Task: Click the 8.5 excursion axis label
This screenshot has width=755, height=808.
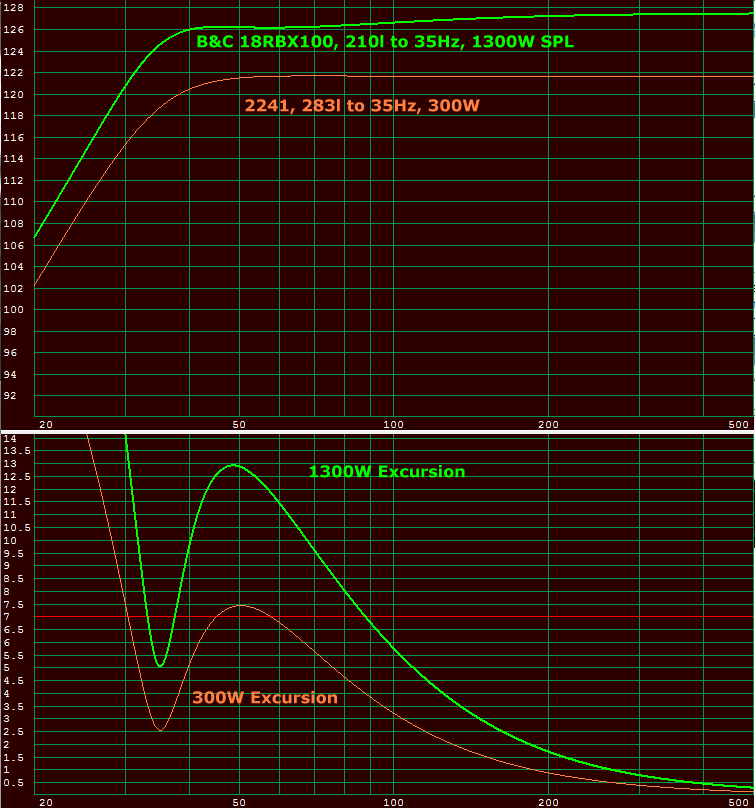Action: 13,579
